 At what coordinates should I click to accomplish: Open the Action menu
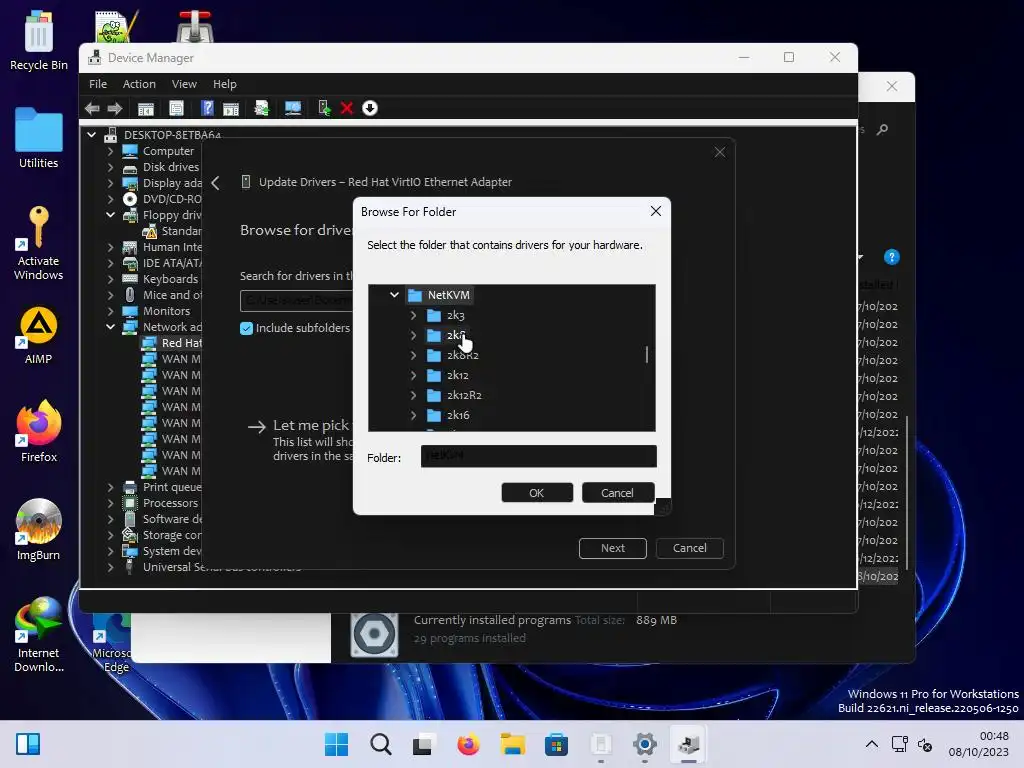tap(139, 84)
